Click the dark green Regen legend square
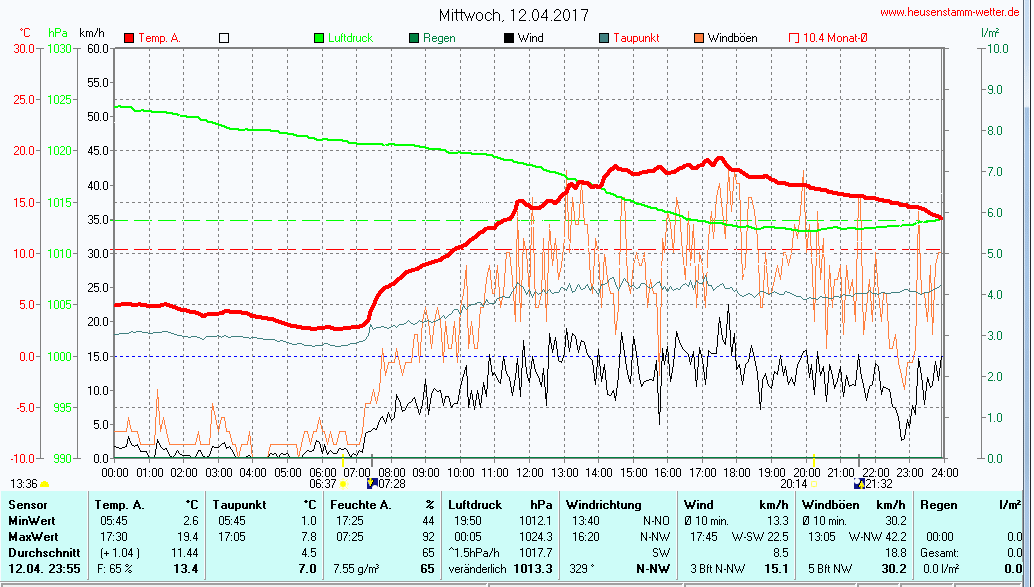Image resolution: width=1034 pixels, height=587 pixels. (x=414, y=38)
